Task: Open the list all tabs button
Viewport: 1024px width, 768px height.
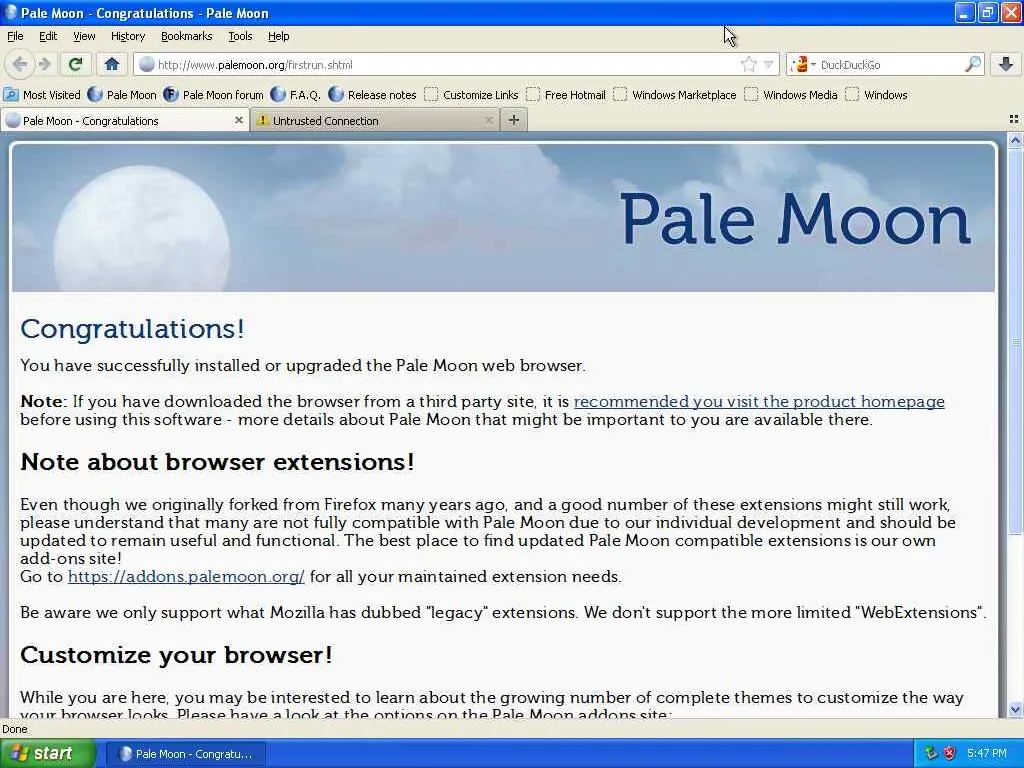Action: point(1014,119)
